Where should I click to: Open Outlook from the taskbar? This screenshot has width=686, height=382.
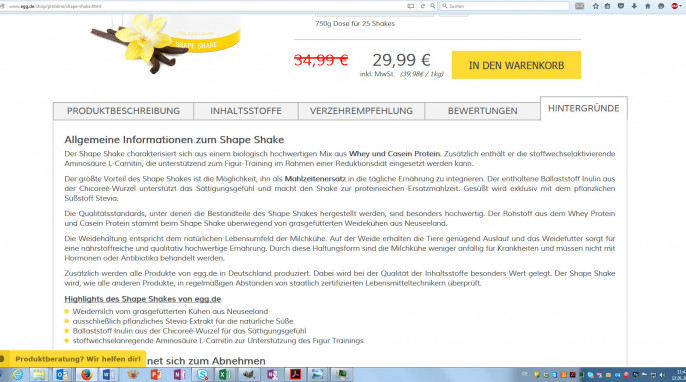click(x=62, y=375)
